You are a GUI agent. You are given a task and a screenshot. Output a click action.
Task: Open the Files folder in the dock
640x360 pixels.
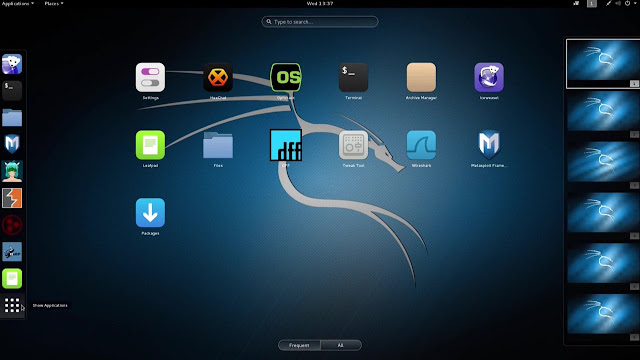click(12, 118)
